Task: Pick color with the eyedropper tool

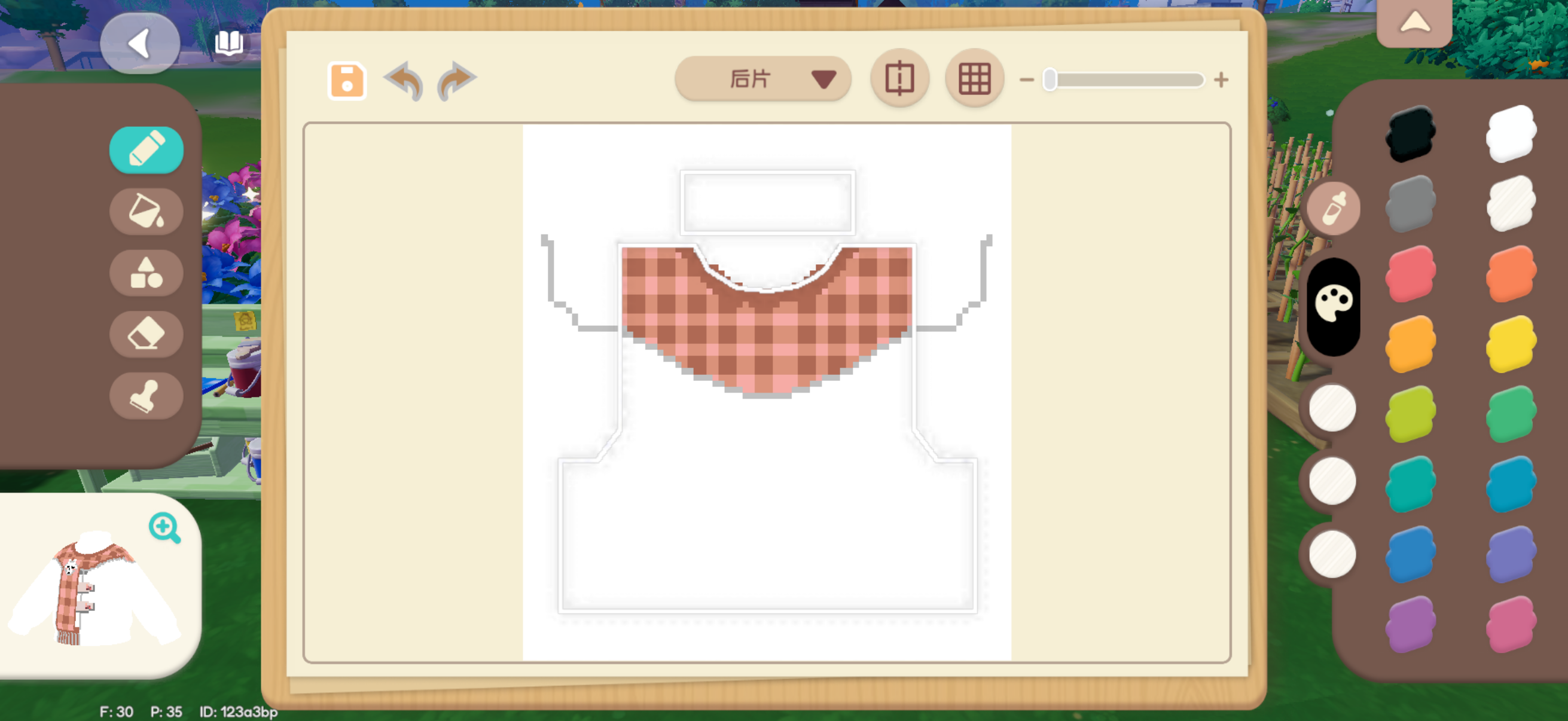Action: click(x=1333, y=208)
